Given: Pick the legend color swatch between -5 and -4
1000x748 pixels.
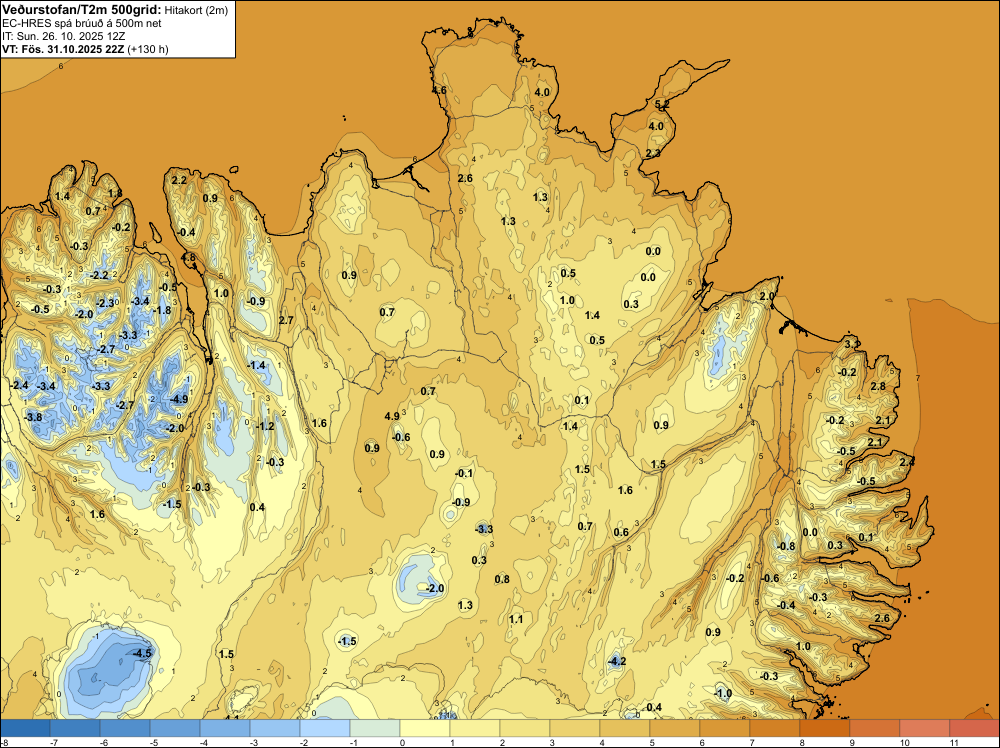Looking at the screenshot, I should 175,728.
